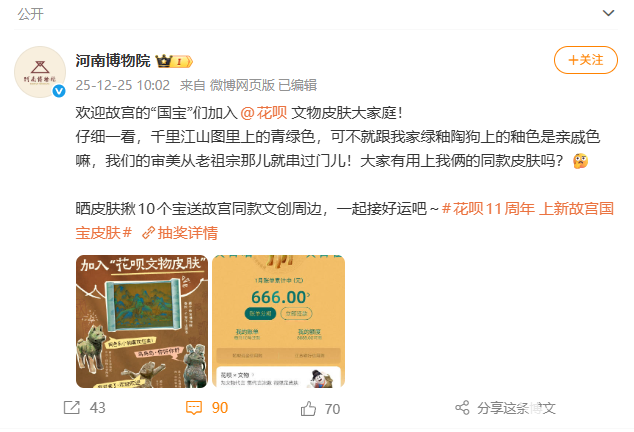The width and height of the screenshot is (634, 432).
Task: Expand the post options chevron
Action: 608,13
